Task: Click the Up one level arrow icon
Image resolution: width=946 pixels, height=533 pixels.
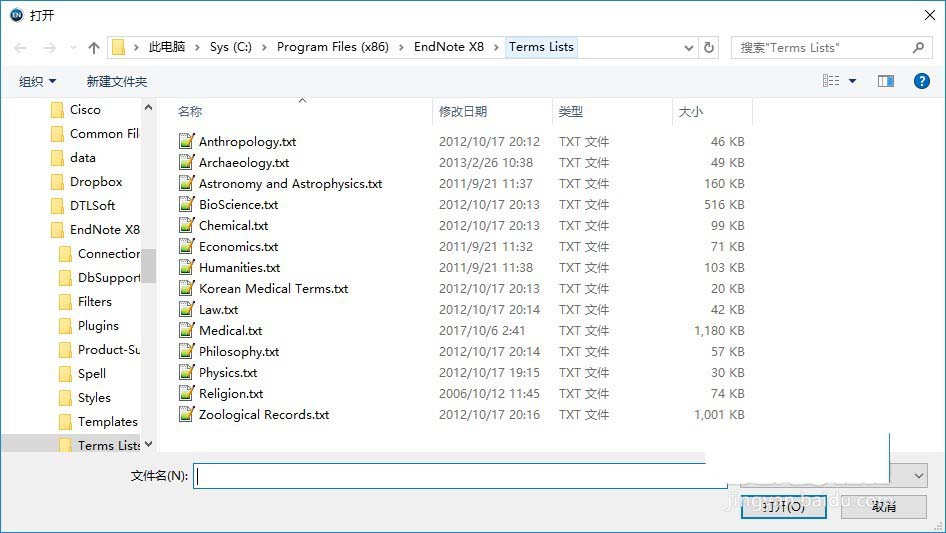Action: [94, 48]
